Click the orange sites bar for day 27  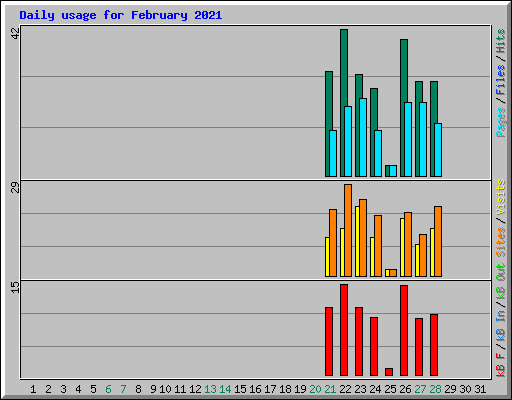click(423, 255)
